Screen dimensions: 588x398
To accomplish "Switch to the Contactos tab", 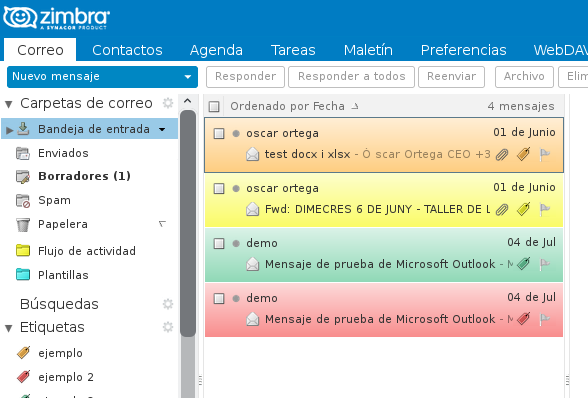I will coord(127,50).
